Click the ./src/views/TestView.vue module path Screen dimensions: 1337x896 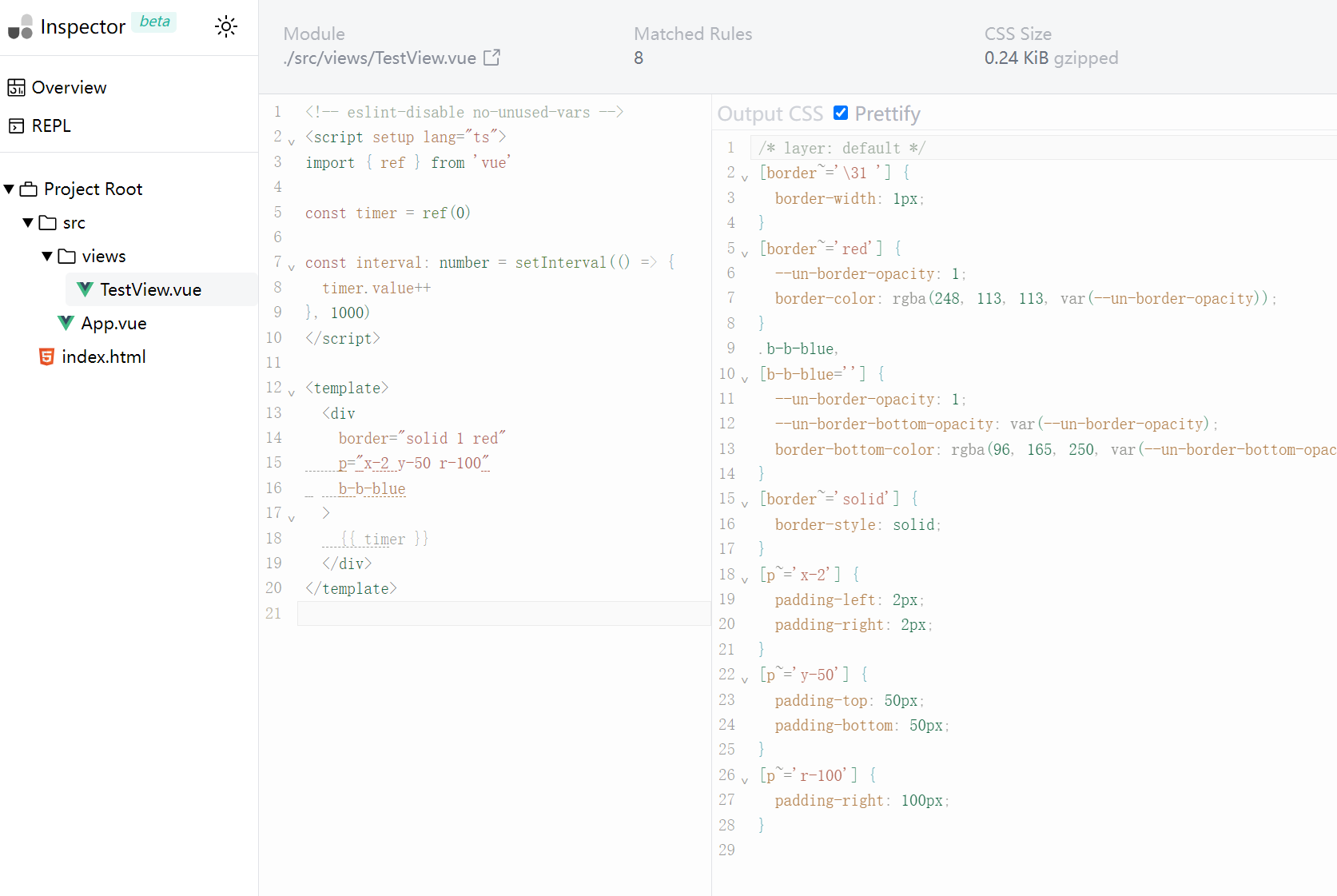(380, 58)
